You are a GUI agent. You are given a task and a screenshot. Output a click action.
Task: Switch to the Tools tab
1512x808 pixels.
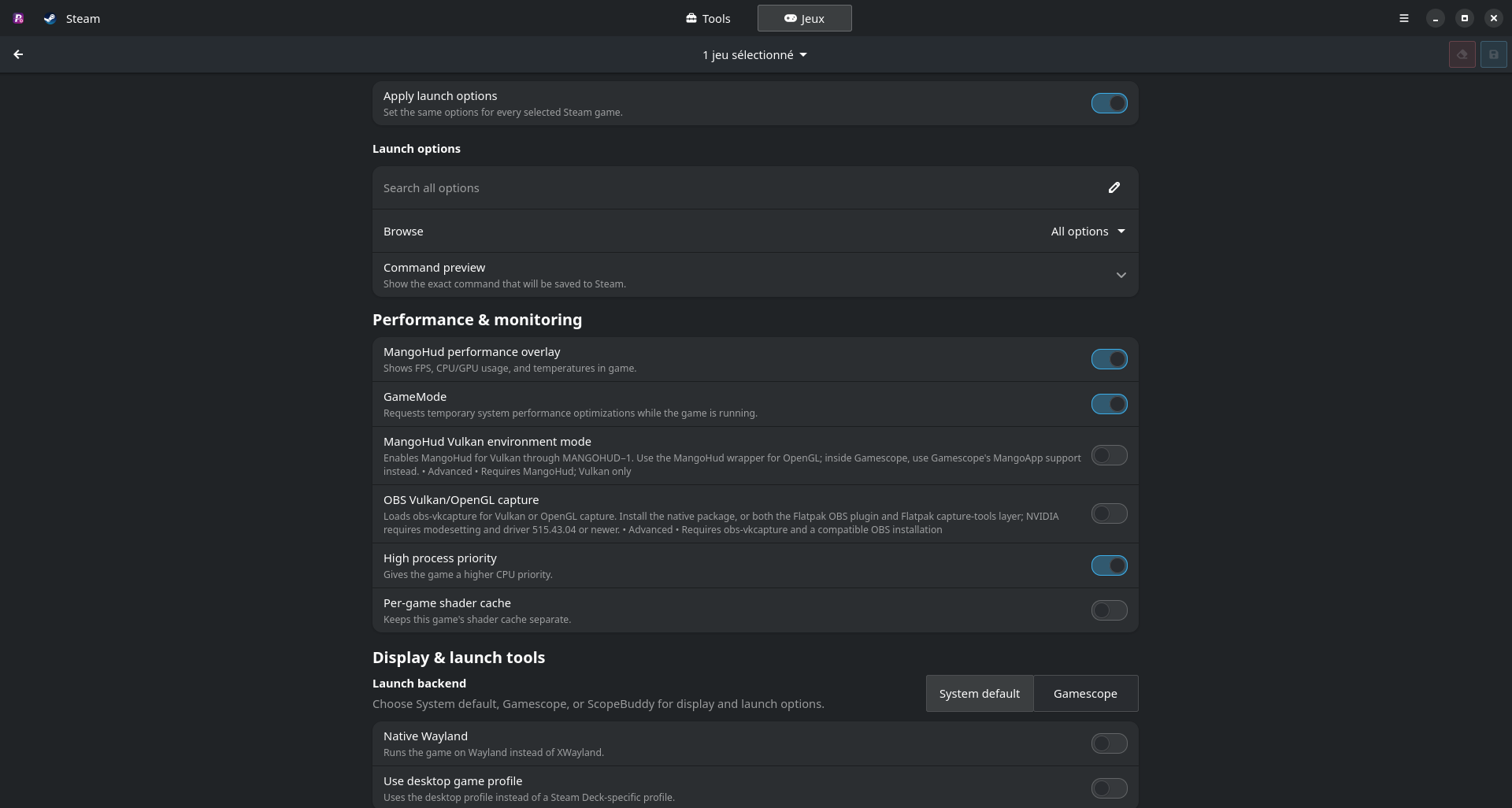[x=708, y=18]
